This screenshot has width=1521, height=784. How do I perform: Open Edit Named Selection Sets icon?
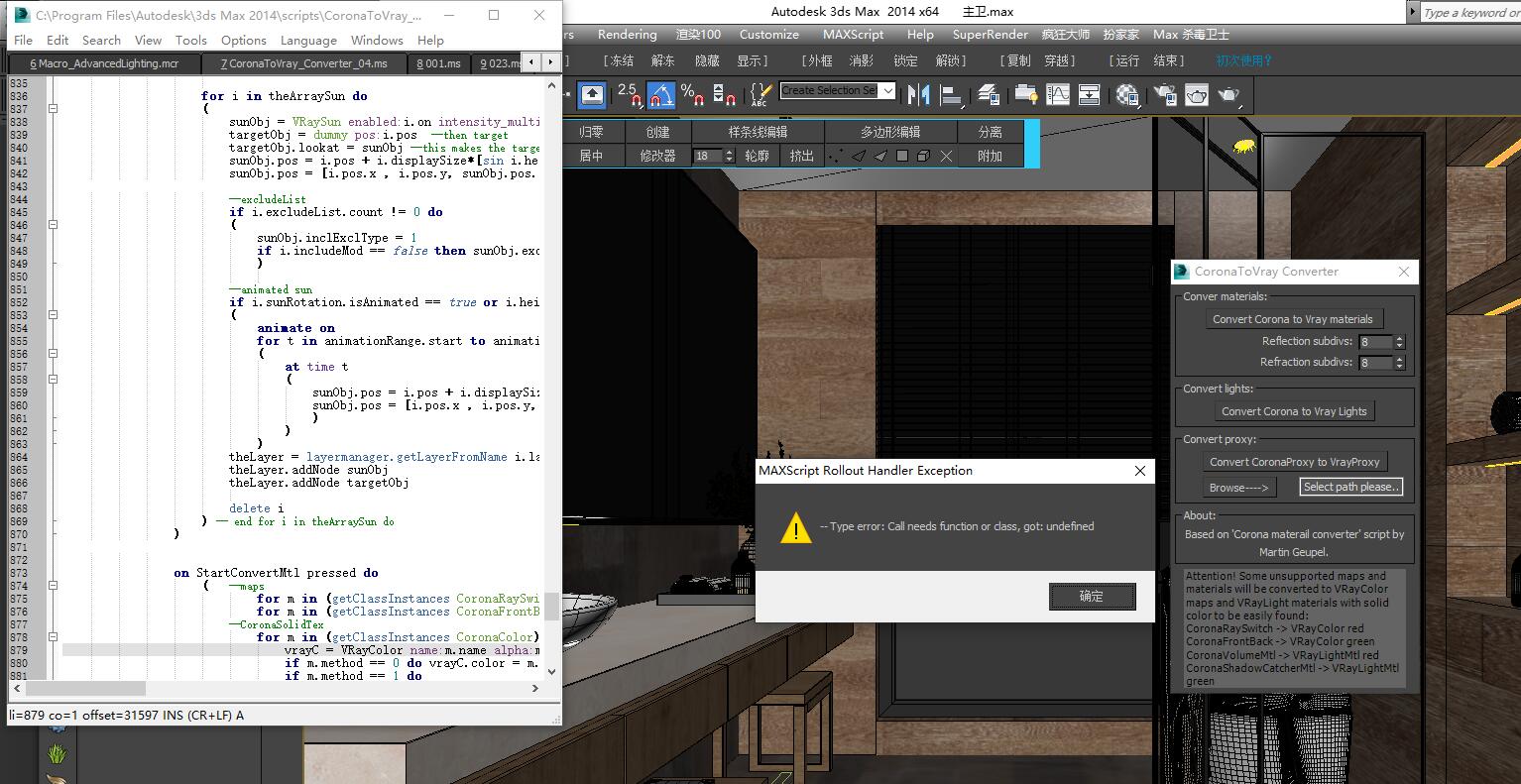(760, 95)
